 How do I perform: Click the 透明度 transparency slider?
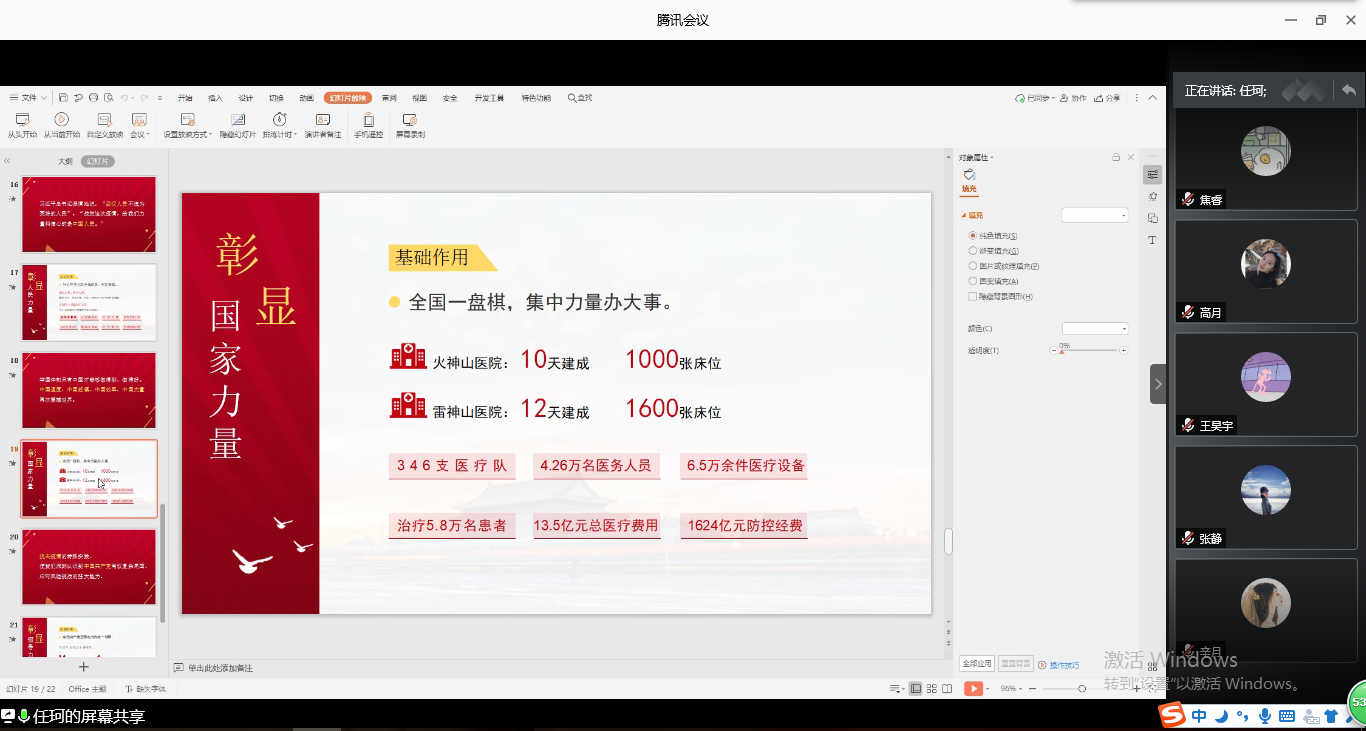1090,351
